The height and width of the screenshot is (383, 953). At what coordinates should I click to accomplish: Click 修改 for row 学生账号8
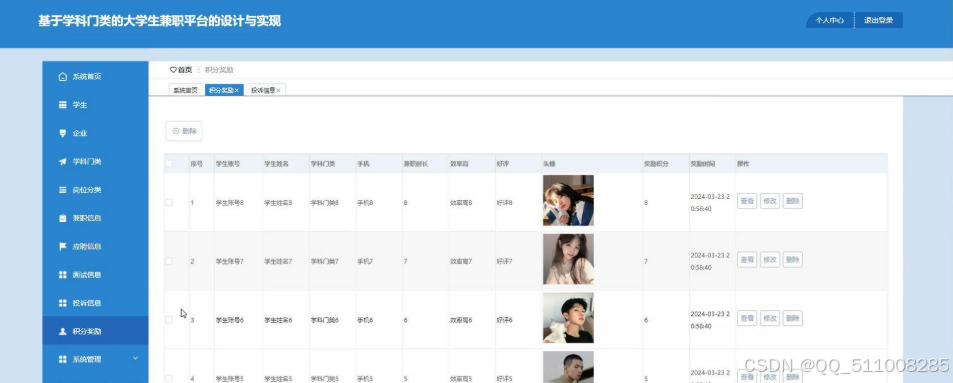tap(770, 201)
